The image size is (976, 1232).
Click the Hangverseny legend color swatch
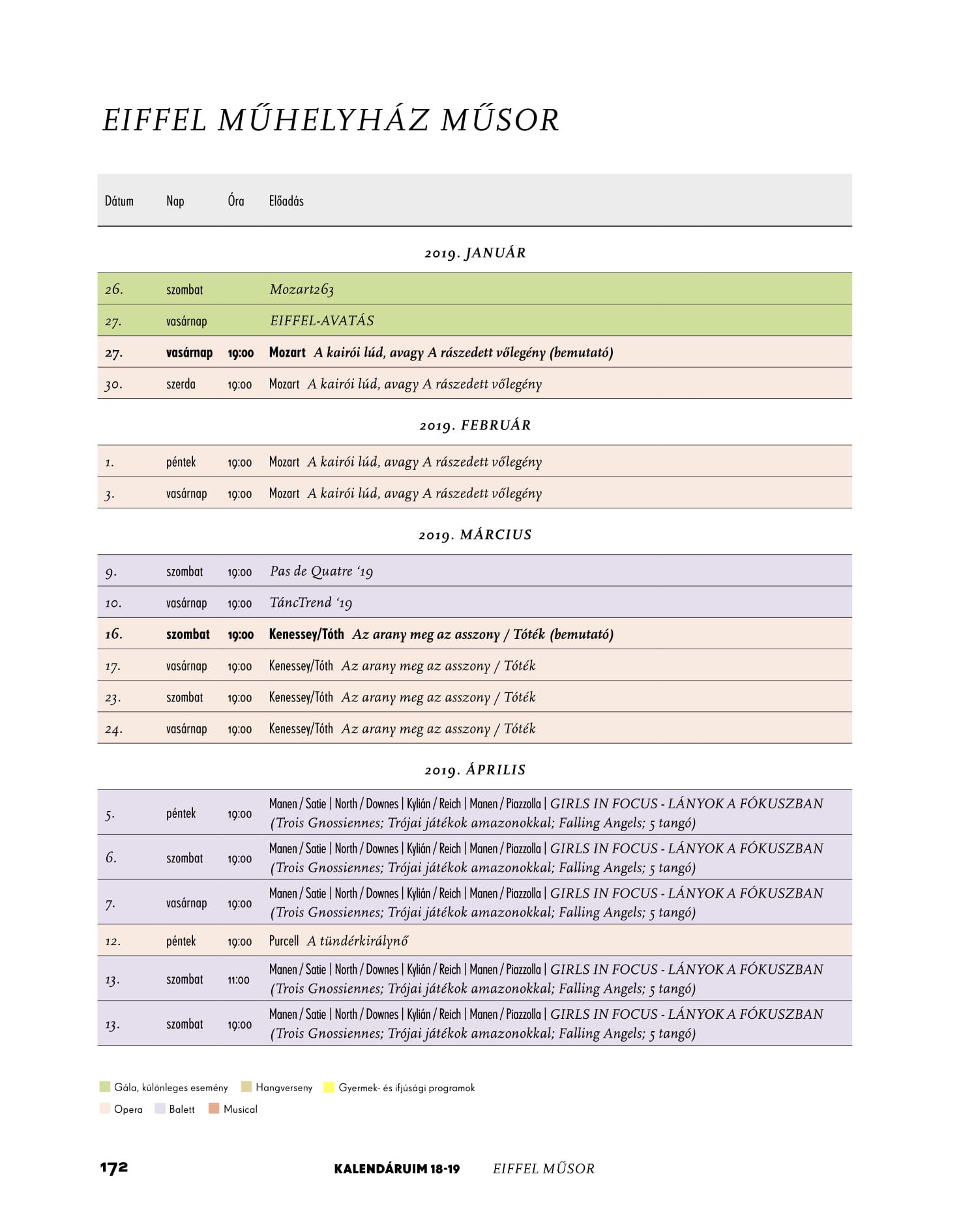246,1087
